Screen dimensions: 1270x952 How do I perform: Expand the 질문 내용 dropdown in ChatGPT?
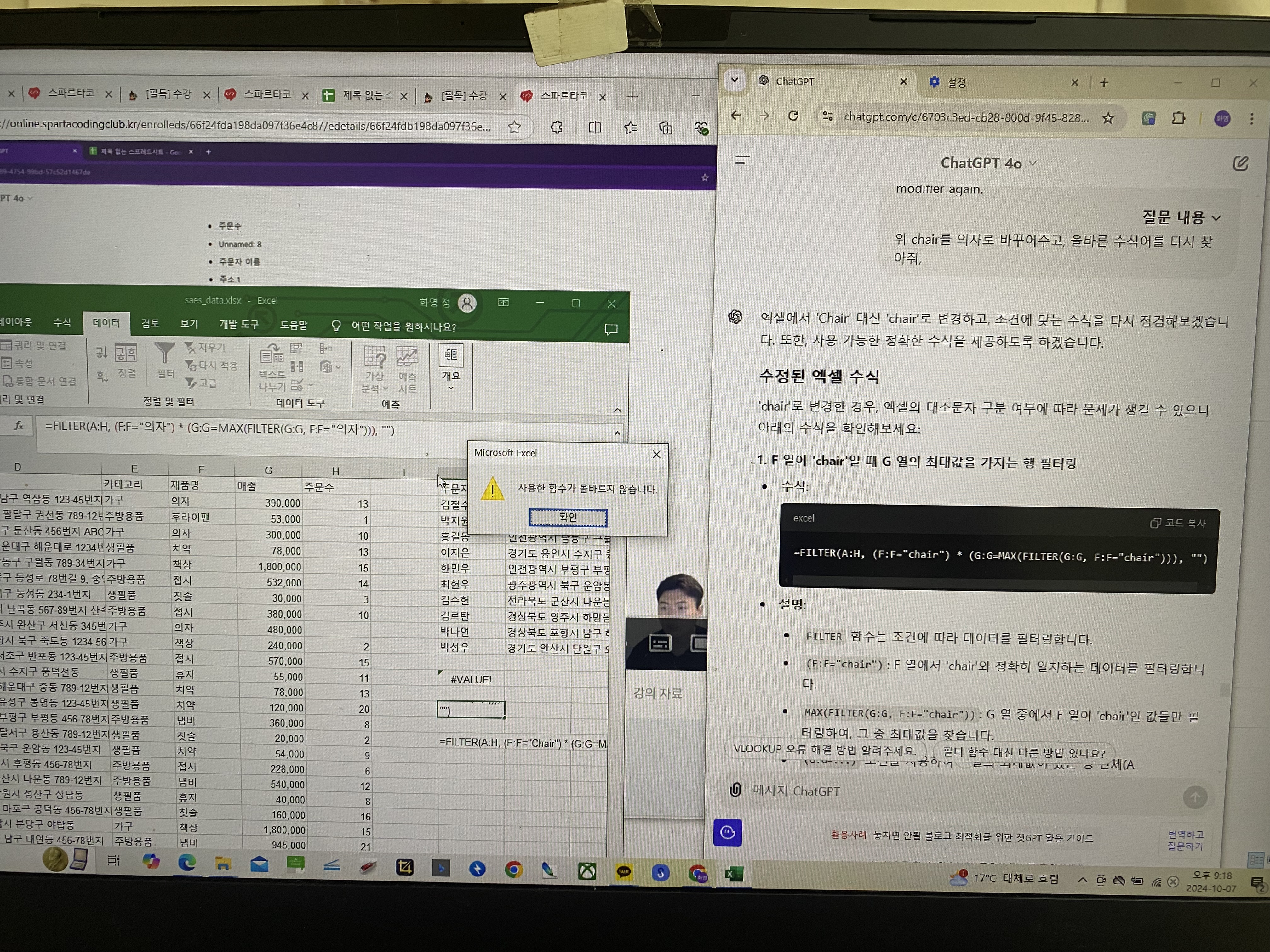pos(1181,218)
